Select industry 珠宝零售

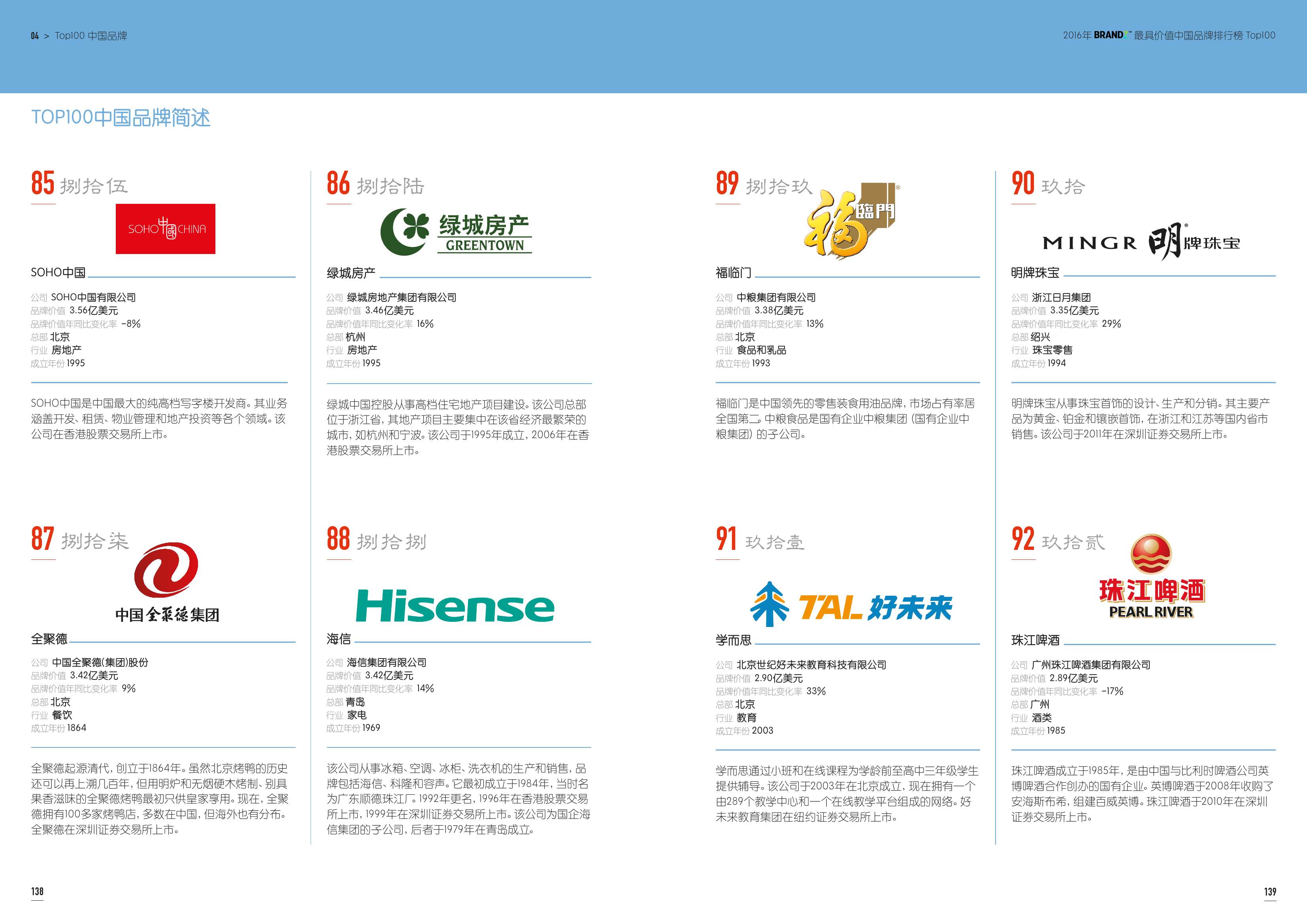(1052, 350)
